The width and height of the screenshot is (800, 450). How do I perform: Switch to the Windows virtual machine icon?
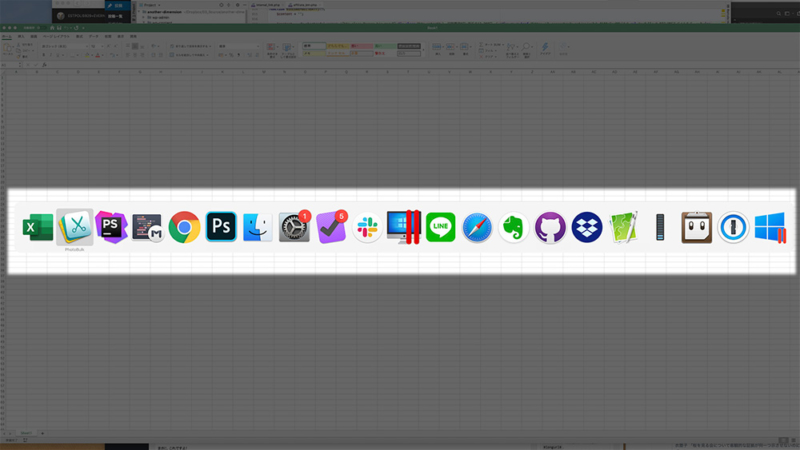[x=770, y=227]
